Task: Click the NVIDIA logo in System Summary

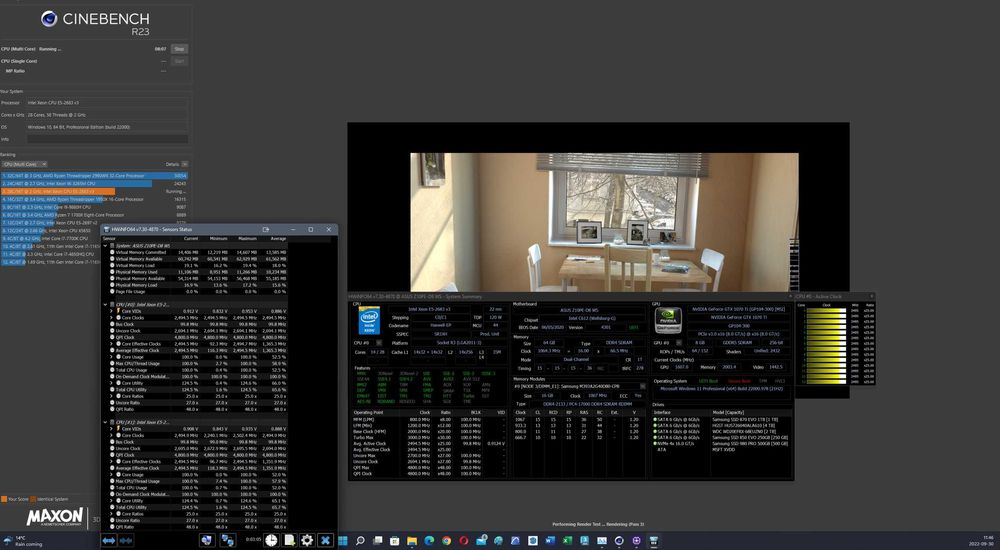Action: click(x=668, y=320)
